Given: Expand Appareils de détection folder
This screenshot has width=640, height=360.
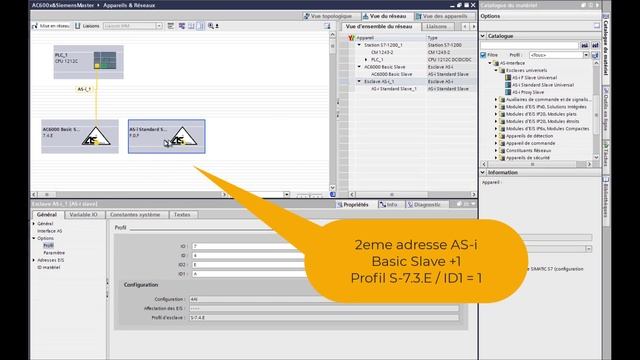Looking at the screenshot, I should [496, 136].
